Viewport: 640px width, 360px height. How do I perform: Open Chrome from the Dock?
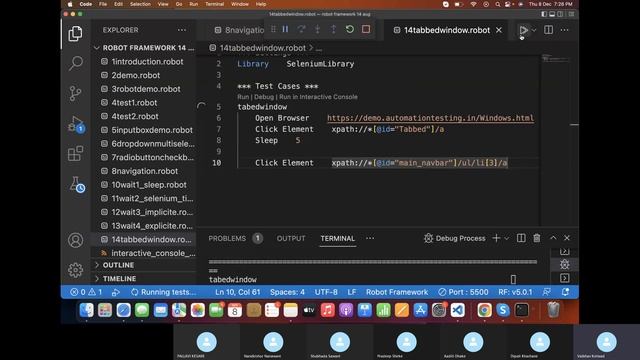click(484, 311)
